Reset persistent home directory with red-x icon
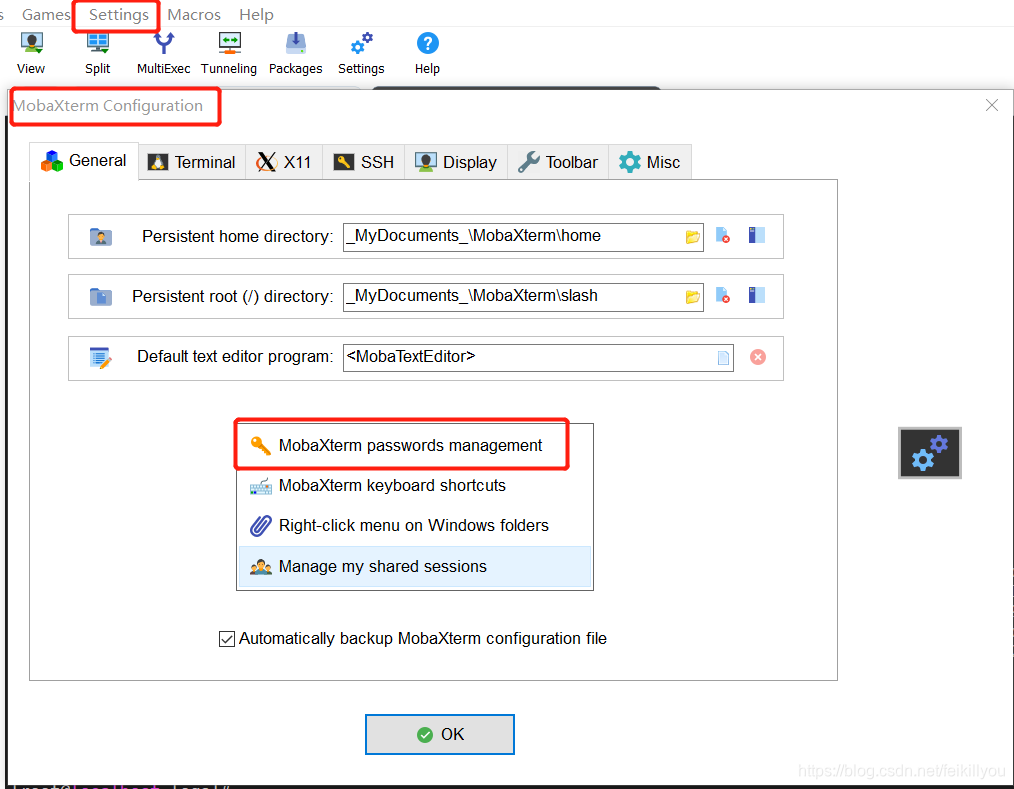 point(723,235)
